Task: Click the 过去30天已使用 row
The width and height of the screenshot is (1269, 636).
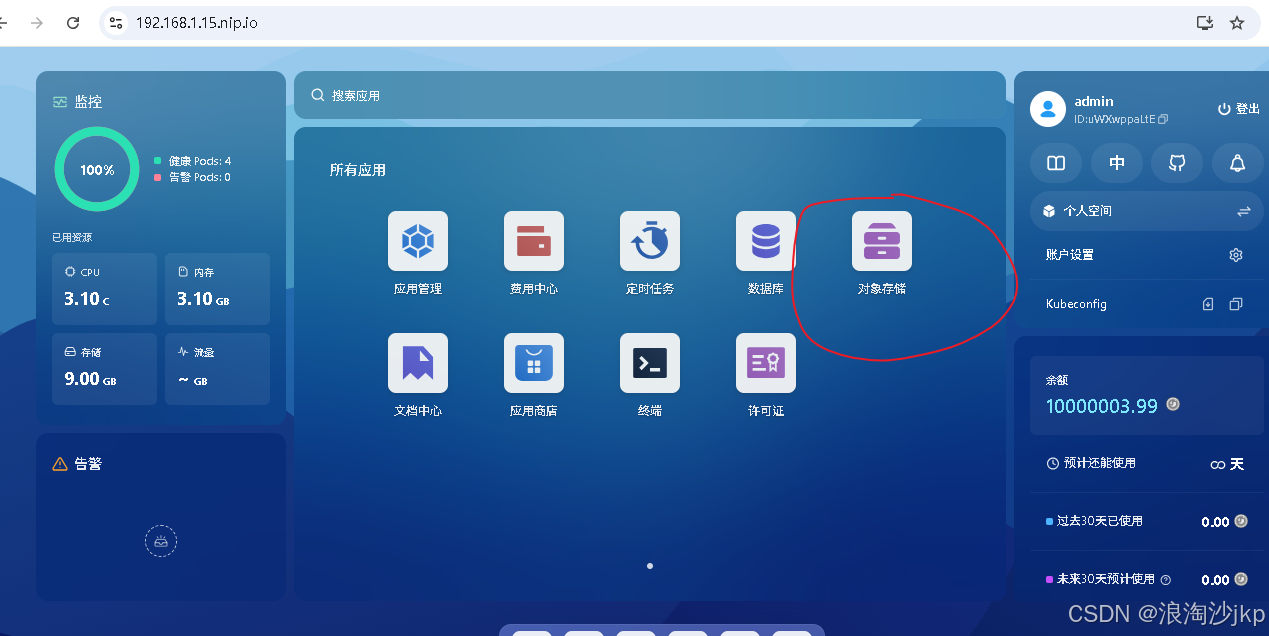Action: [x=1145, y=521]
